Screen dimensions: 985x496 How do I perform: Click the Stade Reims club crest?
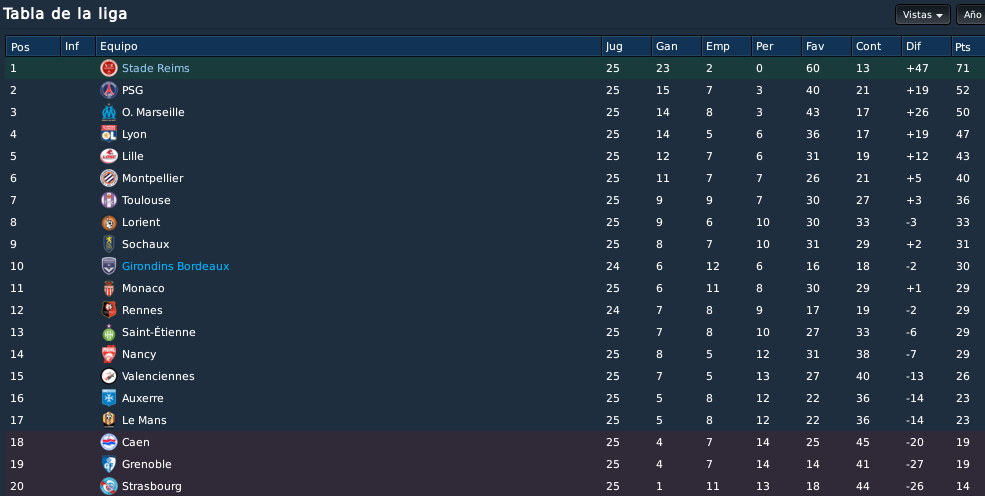point(109,68)
